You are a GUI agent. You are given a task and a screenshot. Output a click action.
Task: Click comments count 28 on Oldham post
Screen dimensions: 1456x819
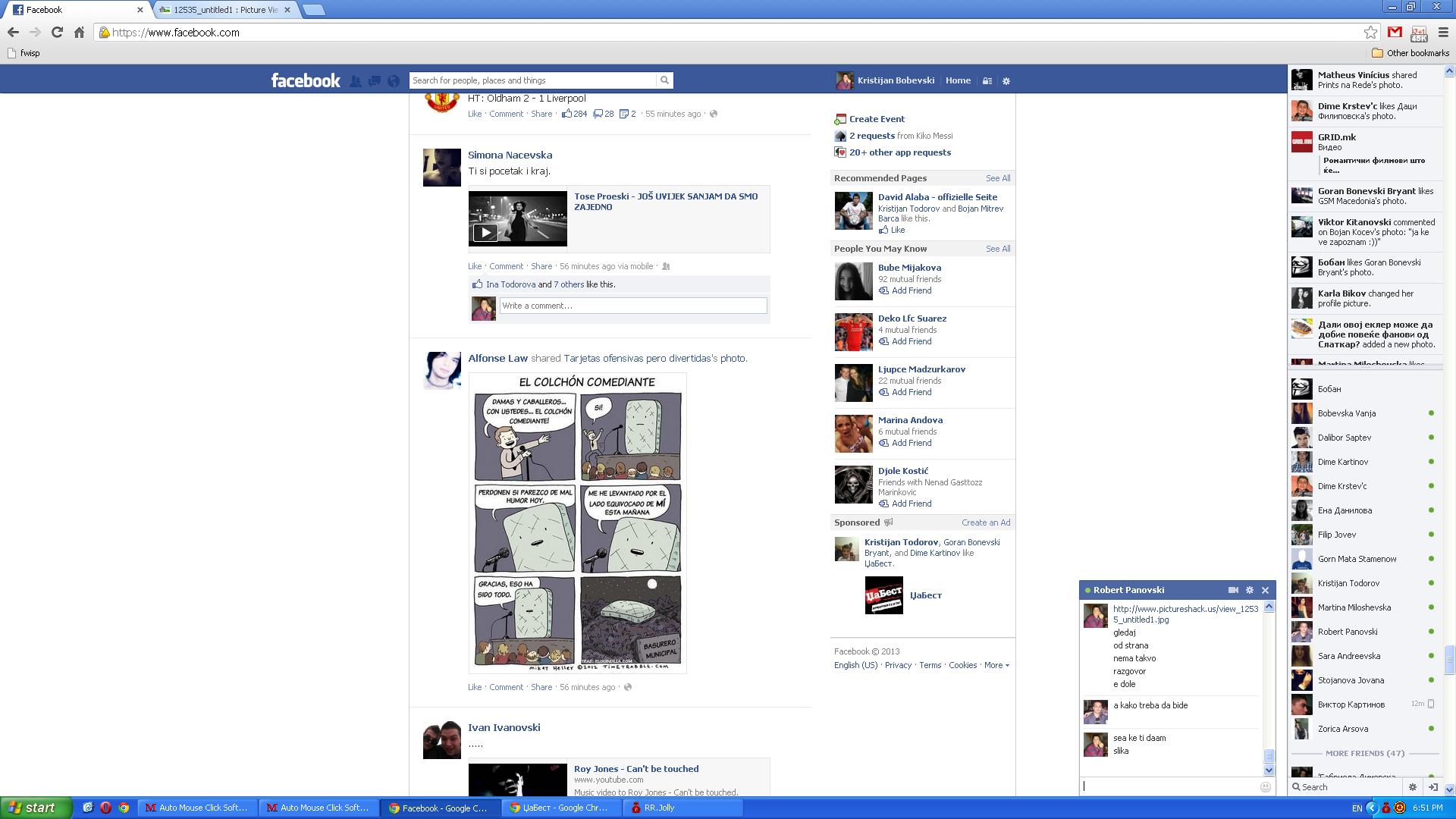(604, 114)
